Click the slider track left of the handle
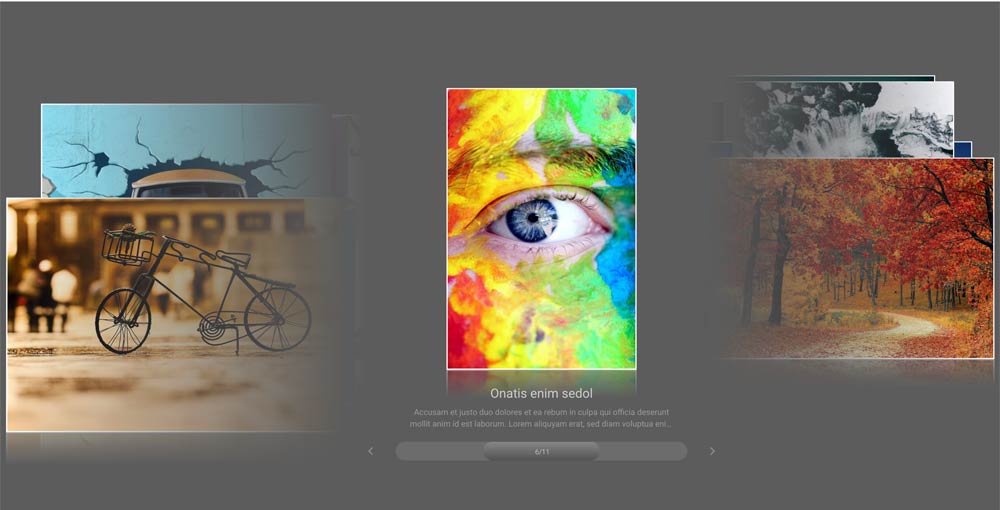Screen dimensions: 1000x510 (x=438, y=451)
